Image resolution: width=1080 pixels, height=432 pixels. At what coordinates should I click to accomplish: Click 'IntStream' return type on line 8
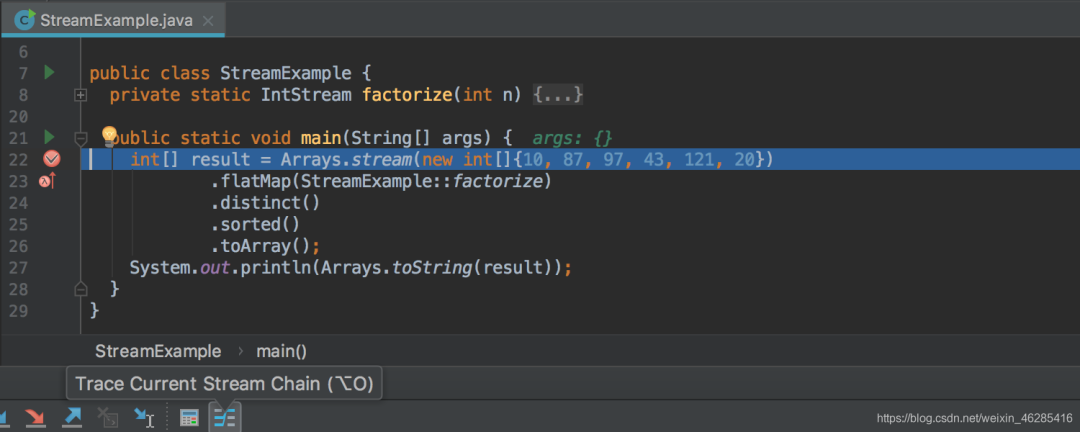[306, 94]
